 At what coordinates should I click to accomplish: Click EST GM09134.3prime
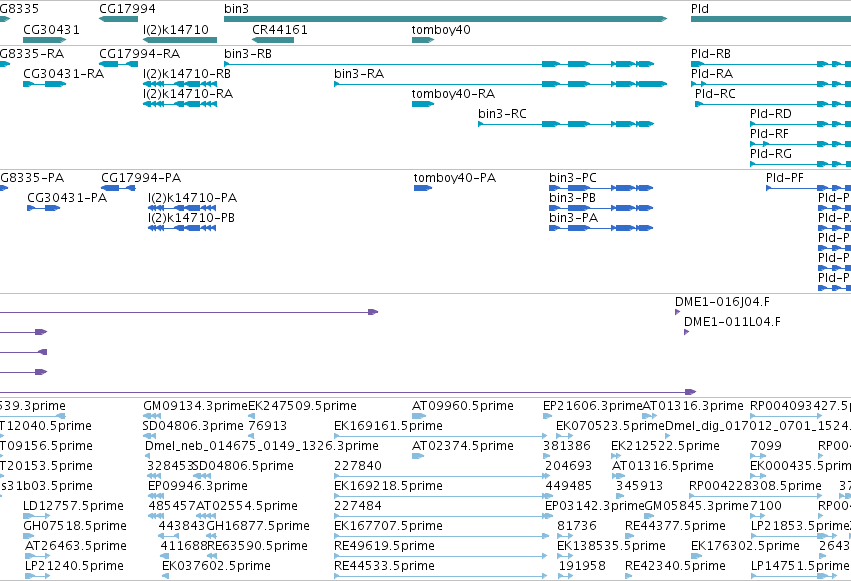point(152,416)
